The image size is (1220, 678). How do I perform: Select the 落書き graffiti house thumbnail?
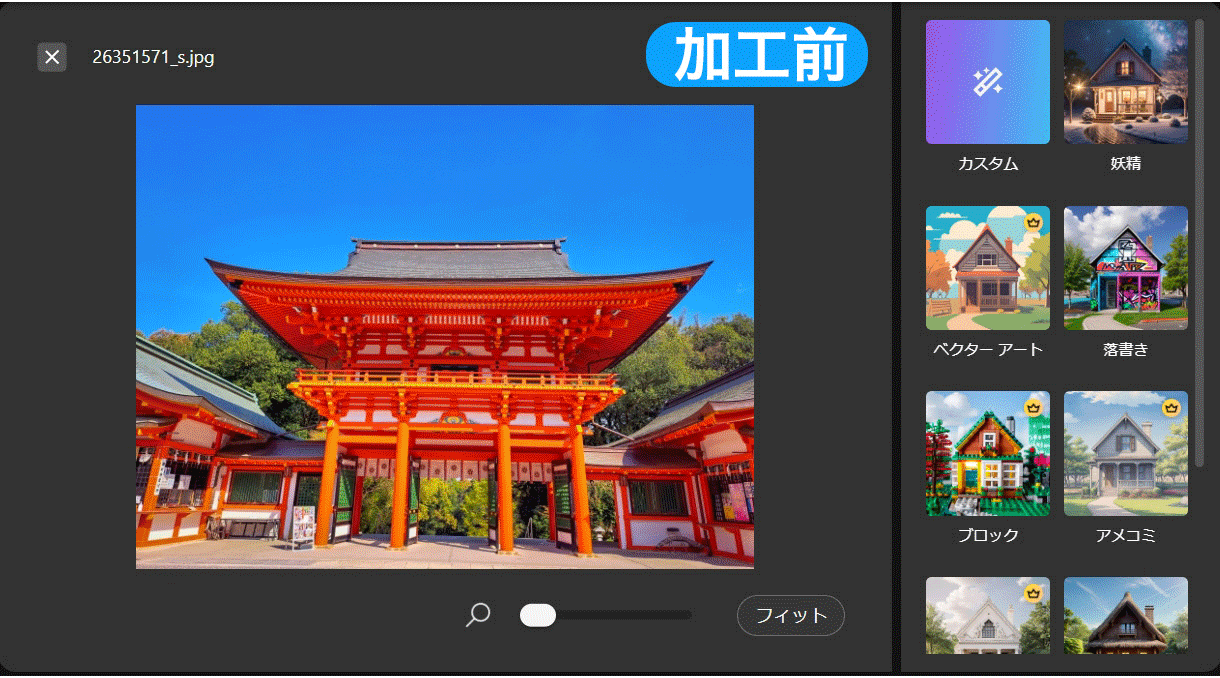1125,268
